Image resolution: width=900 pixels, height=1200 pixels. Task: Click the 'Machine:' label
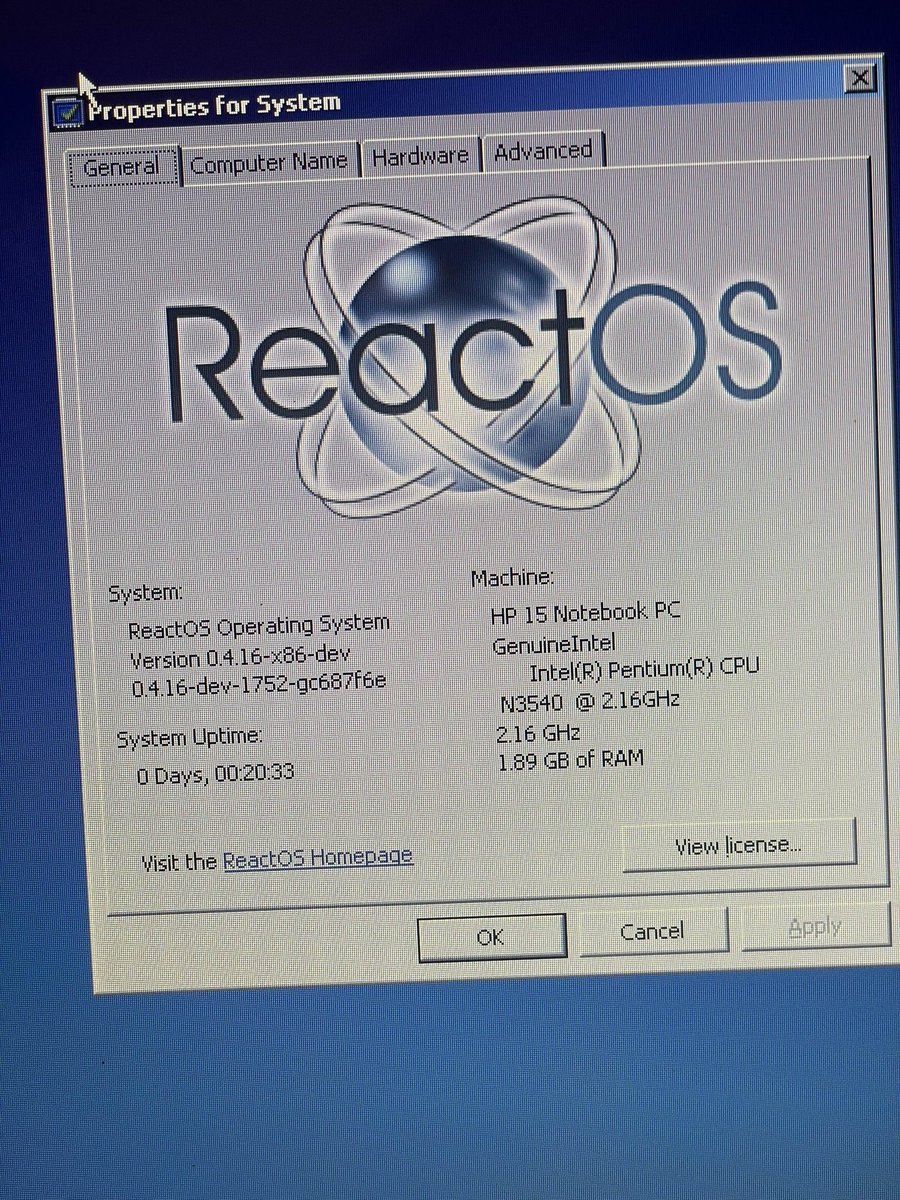click(512, 577)
